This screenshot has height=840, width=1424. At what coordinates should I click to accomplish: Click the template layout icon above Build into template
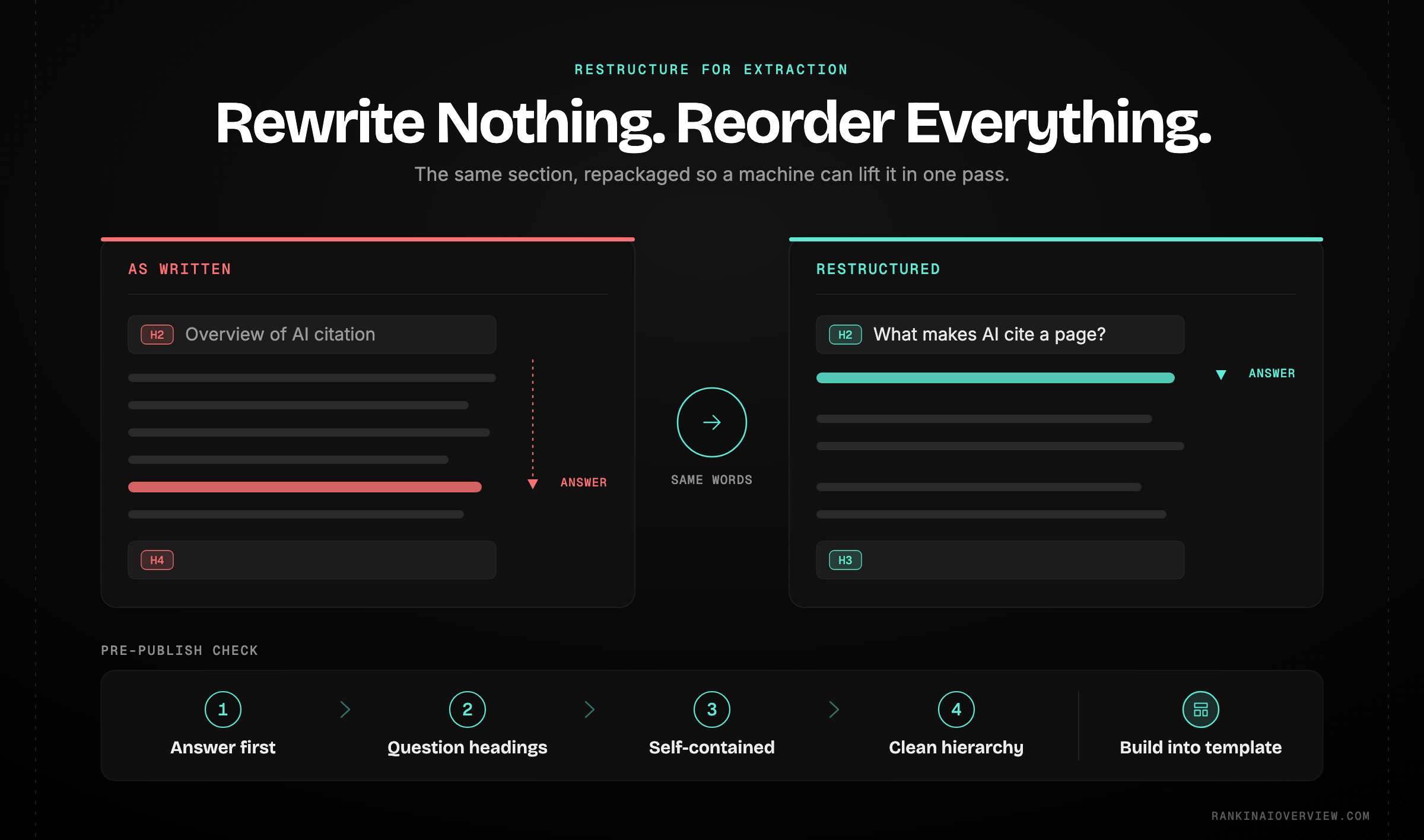tap(1200, 709)
